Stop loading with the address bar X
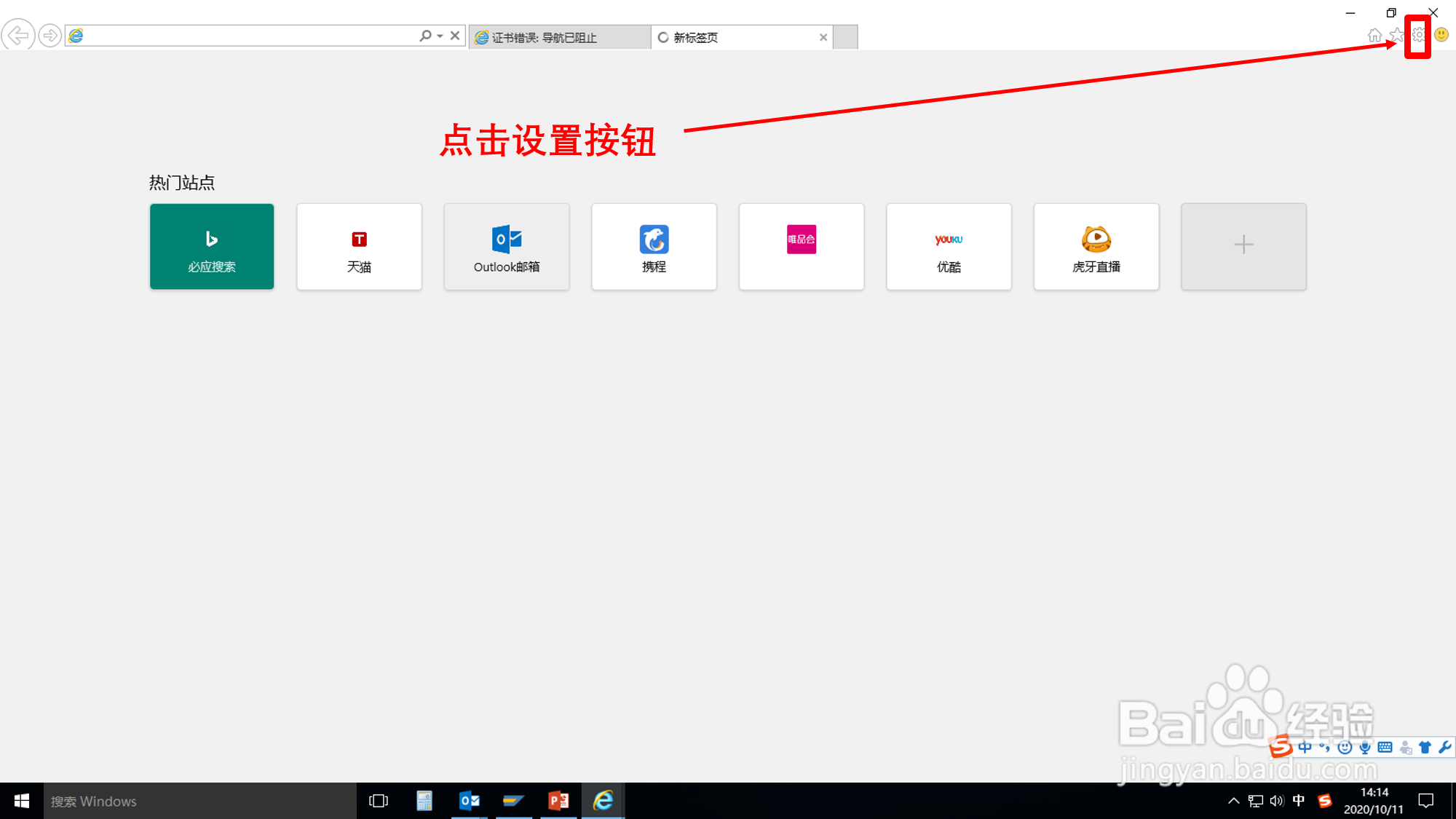This screenshot has width=1456, height=819. [455, 36]
